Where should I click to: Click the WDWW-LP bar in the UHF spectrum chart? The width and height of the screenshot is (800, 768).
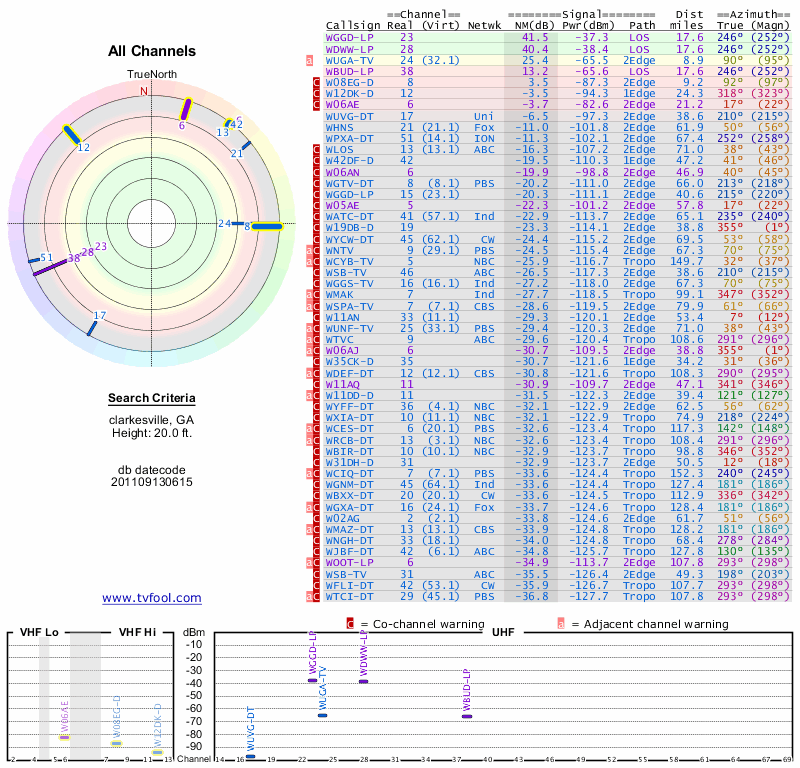click(364, 681)
